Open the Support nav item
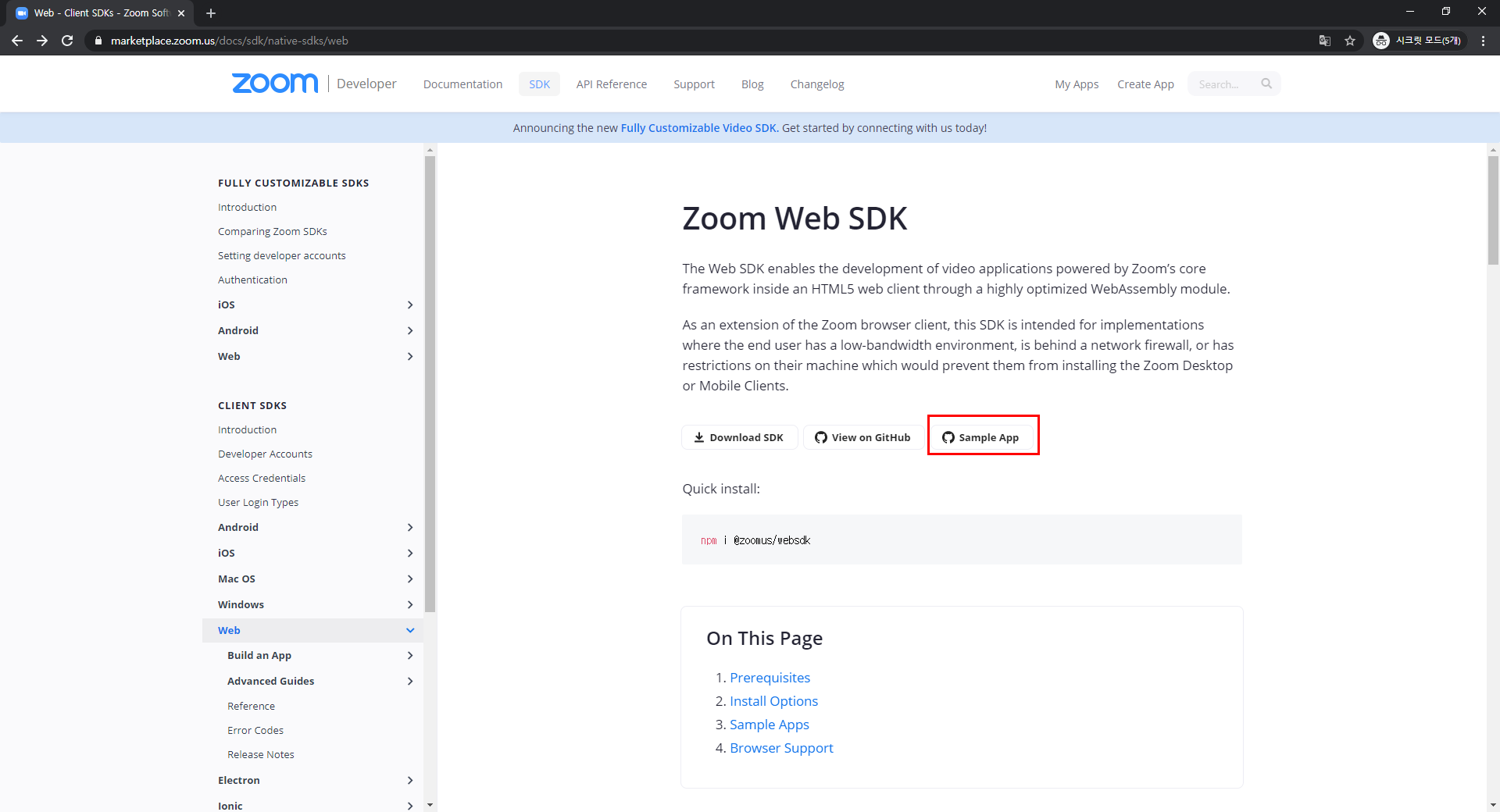The image size is (1500, 812). (x=694, y=84)
